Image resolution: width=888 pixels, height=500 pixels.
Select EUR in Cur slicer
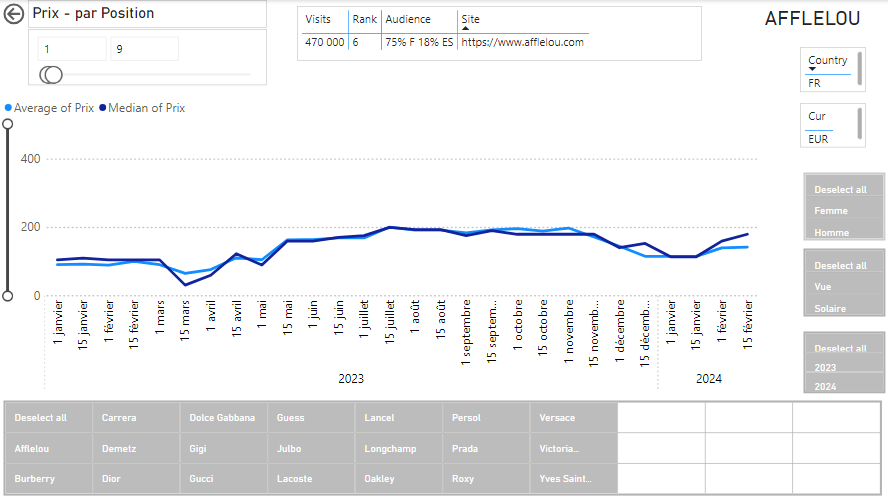click(x=818, y=139)
